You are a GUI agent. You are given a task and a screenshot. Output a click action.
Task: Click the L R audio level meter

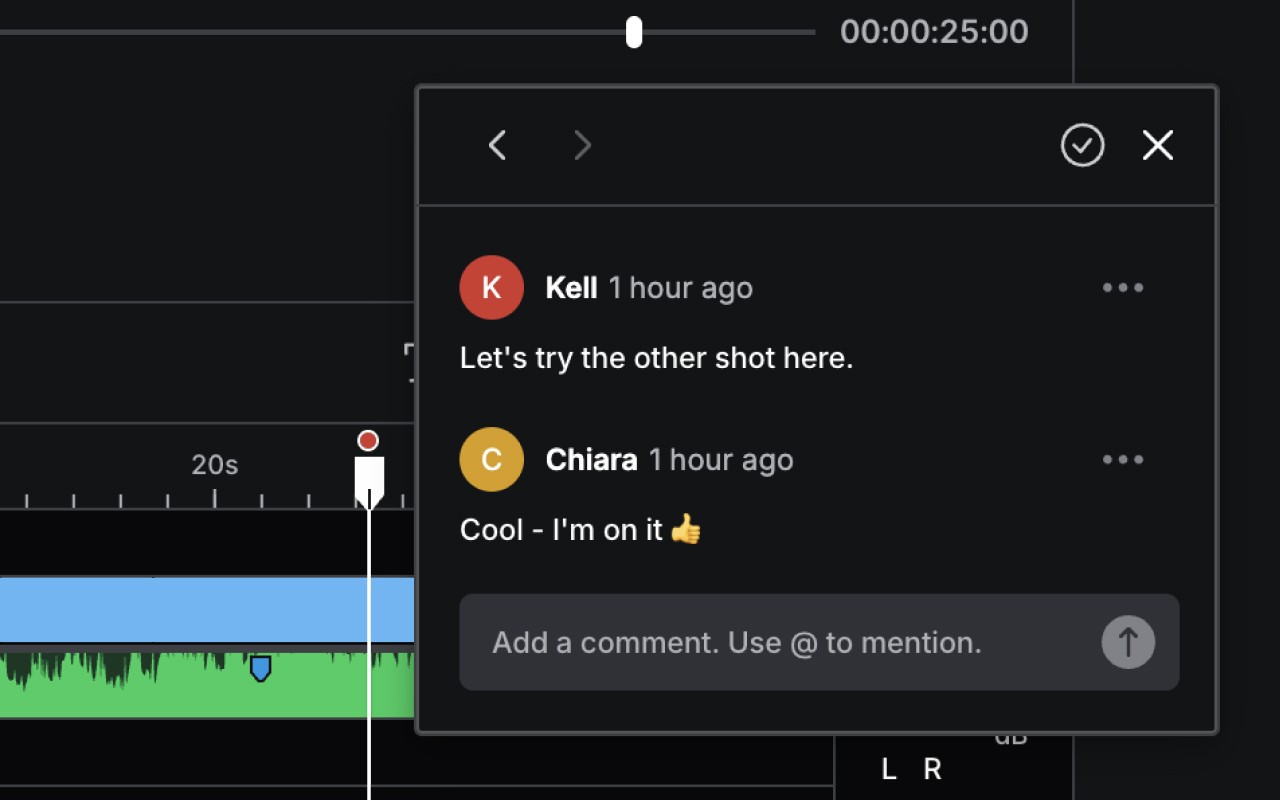910,770
